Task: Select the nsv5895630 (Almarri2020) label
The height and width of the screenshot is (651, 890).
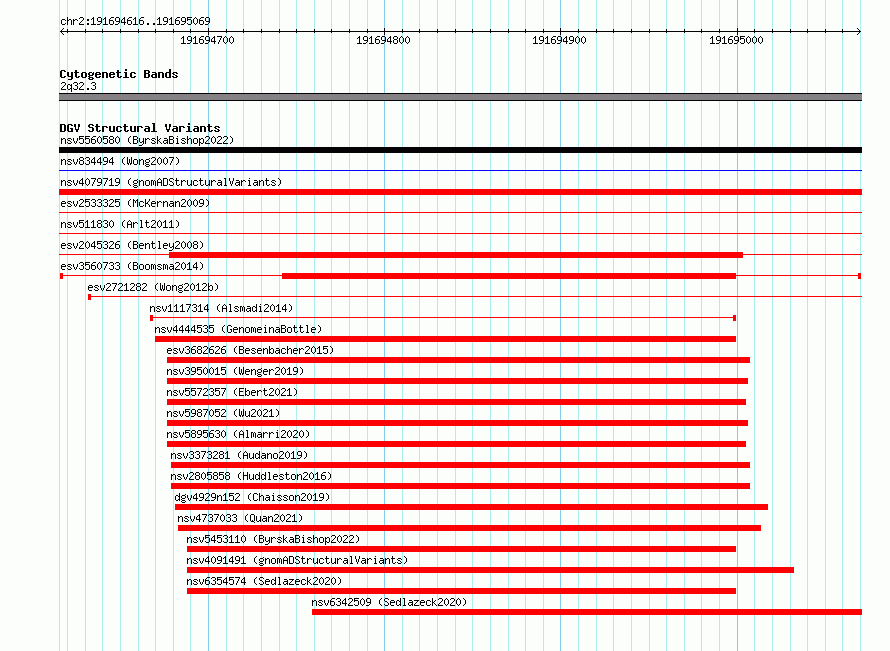Action: click(x=238, y=434)
